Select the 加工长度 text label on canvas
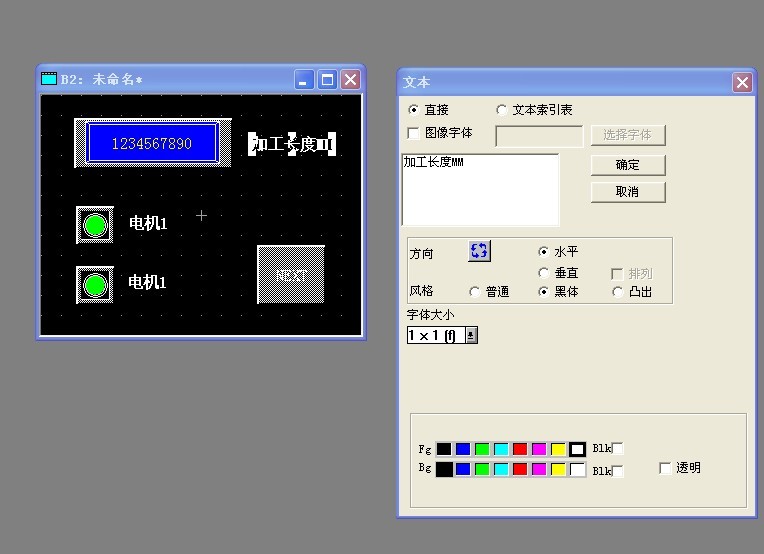The width and height of the screenshot is (764, 554). (x=291, y=144)
